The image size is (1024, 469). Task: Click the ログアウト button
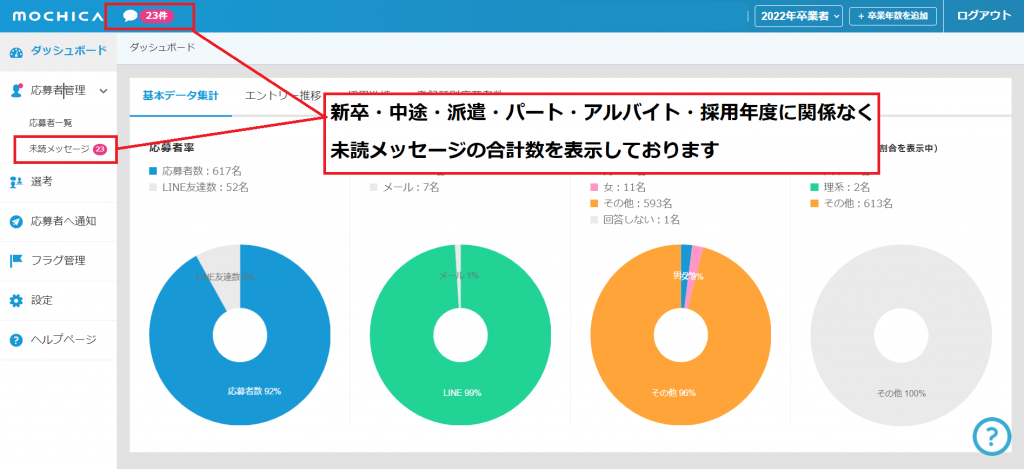pyautogui.click(x=983, y=16)
